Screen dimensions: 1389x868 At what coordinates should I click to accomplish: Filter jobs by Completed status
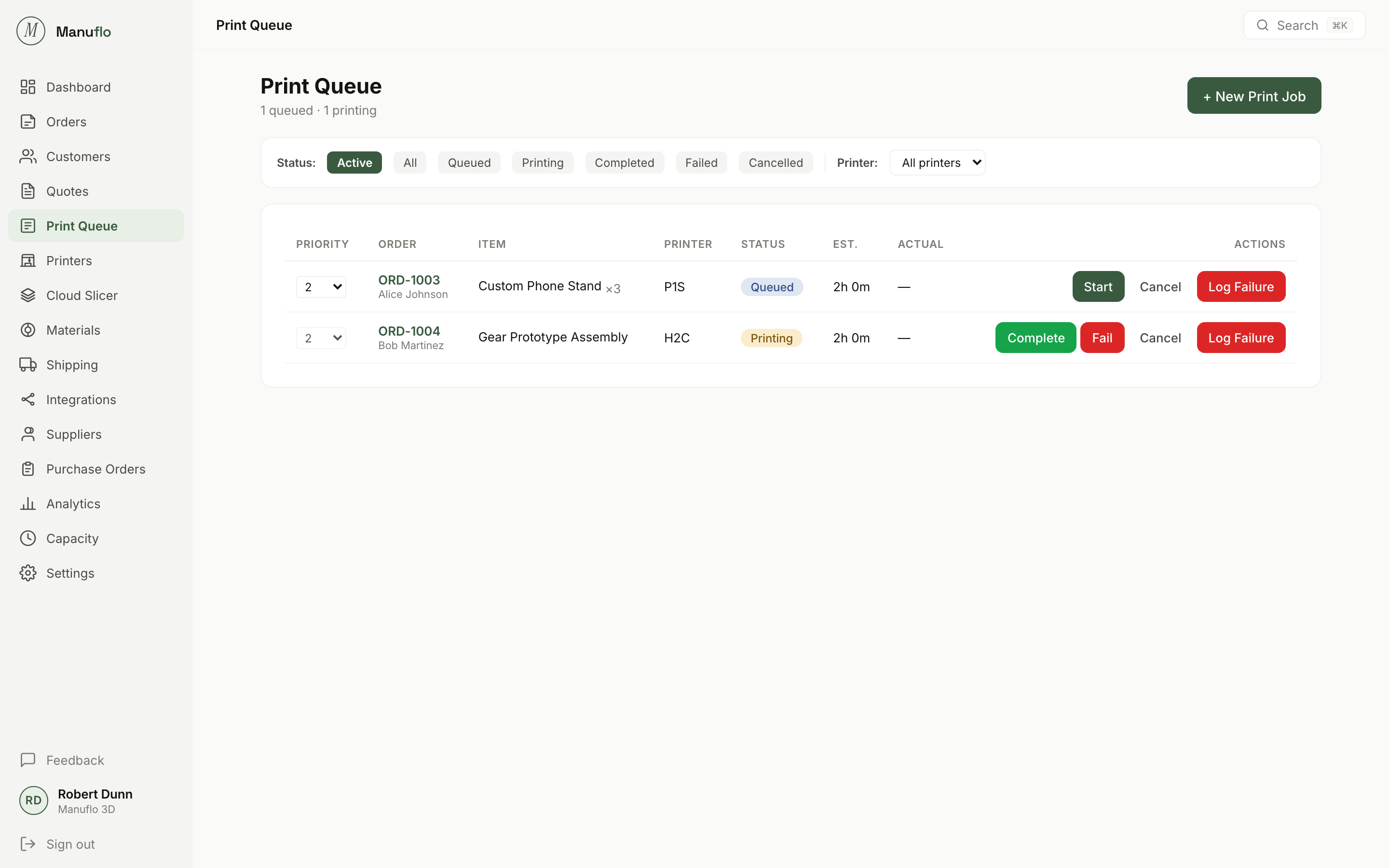click(x=625, y=163)
